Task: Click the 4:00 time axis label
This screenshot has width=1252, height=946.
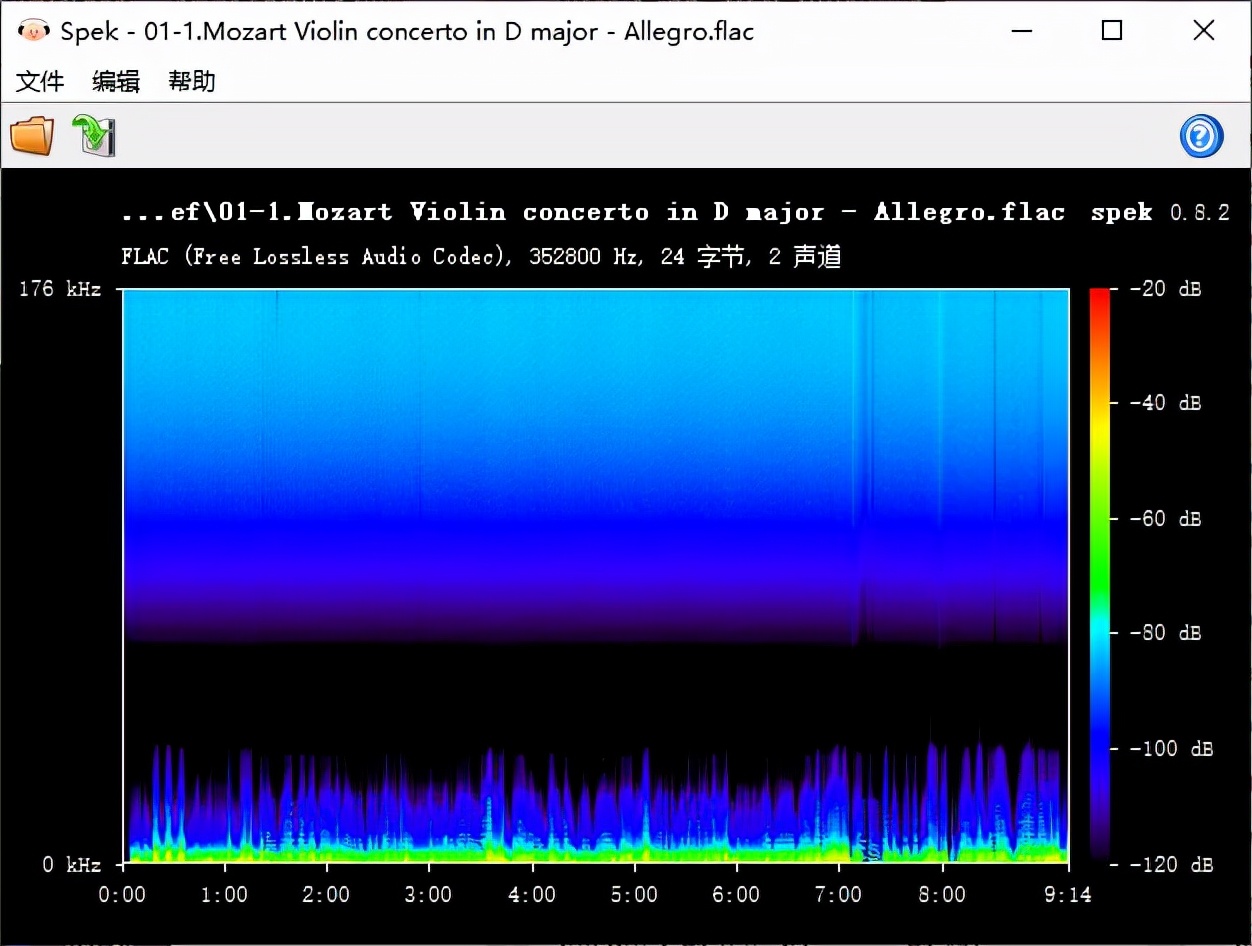Action: click(532, 894)
